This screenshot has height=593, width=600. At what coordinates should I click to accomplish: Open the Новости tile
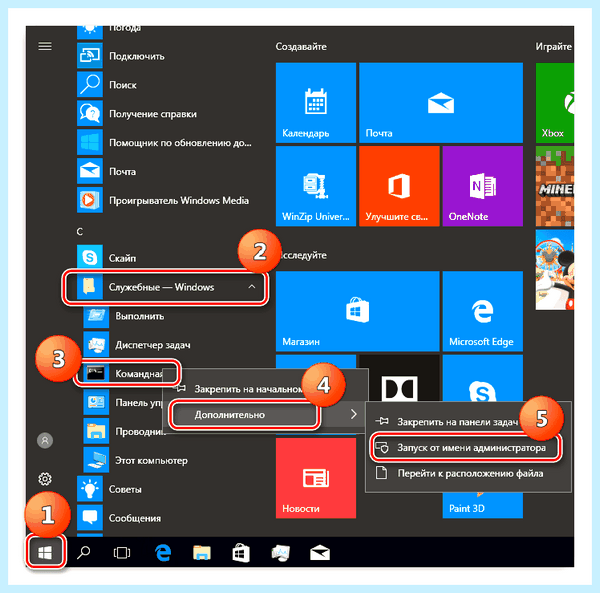316,478
